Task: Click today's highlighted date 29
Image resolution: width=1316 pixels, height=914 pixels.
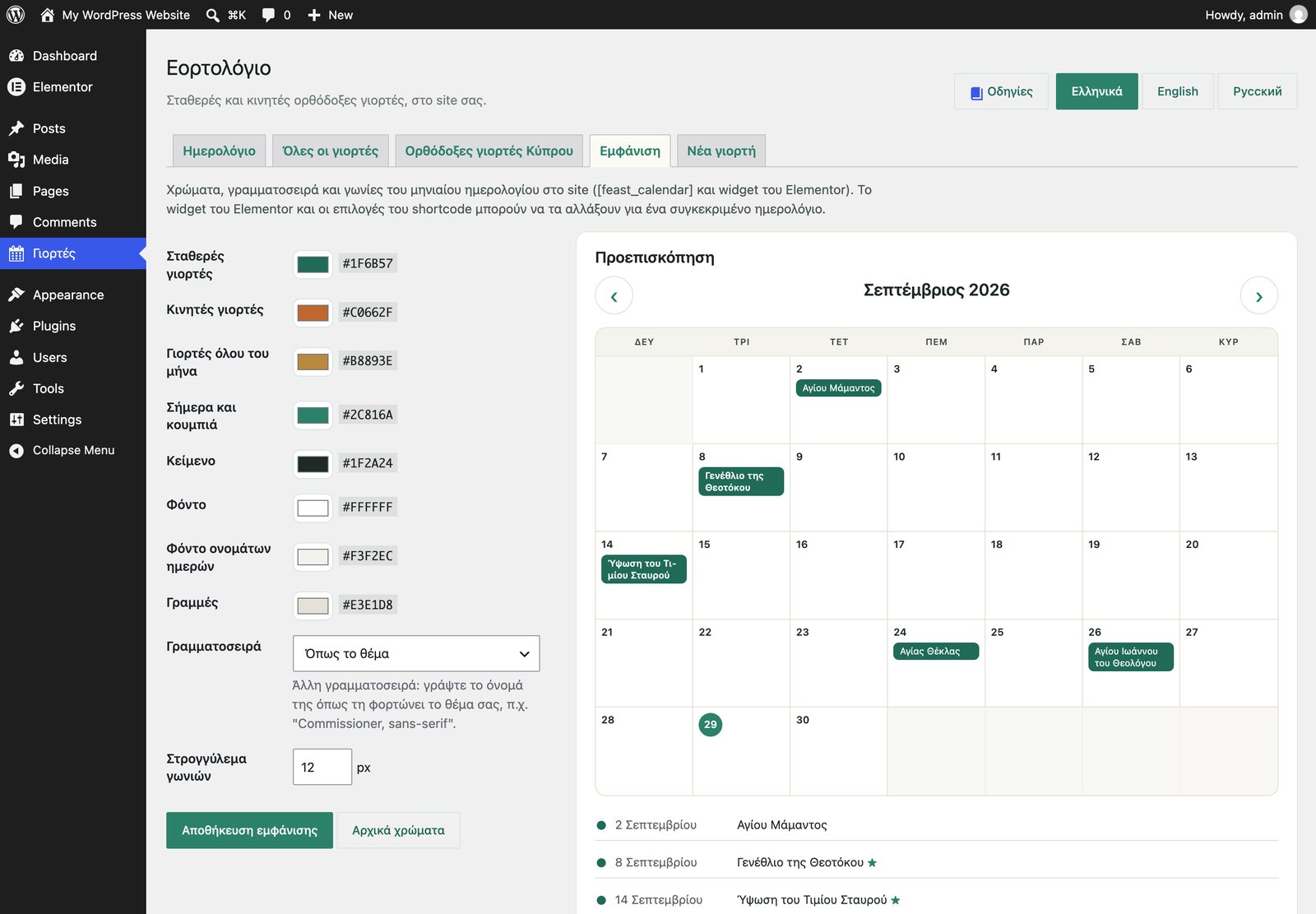Action: tap(710, 725)
